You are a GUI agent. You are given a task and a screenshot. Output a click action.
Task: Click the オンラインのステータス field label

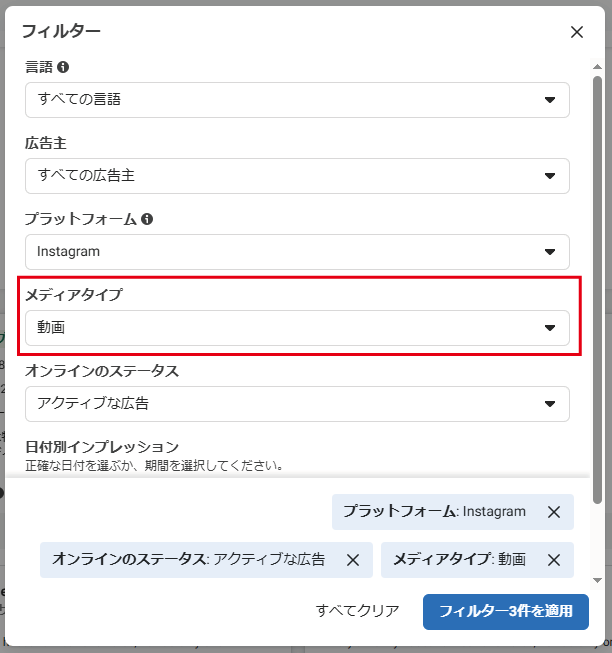pyautogui.click(x=102, y=371)
